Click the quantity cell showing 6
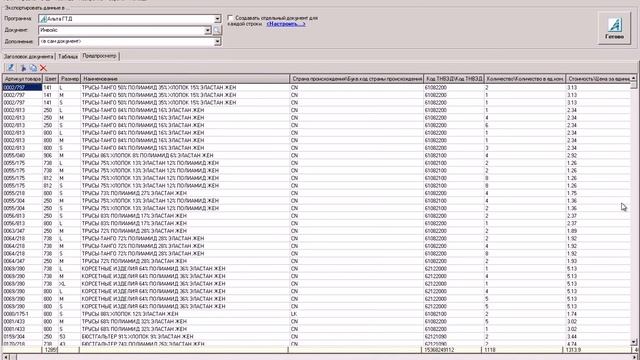 tap(524, 125)
